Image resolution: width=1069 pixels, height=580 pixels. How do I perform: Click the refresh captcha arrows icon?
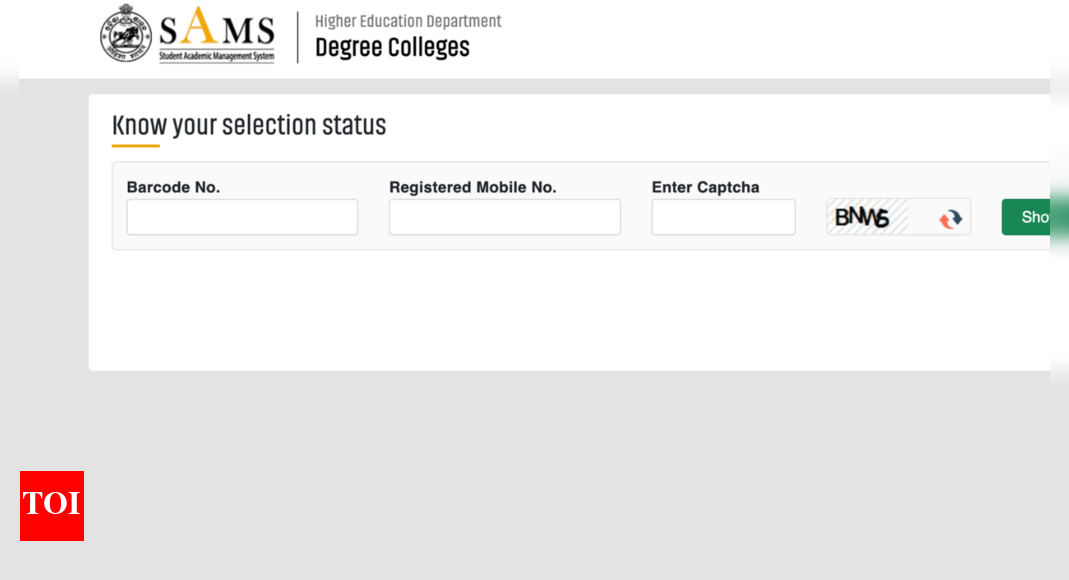(x=949, y=218)
